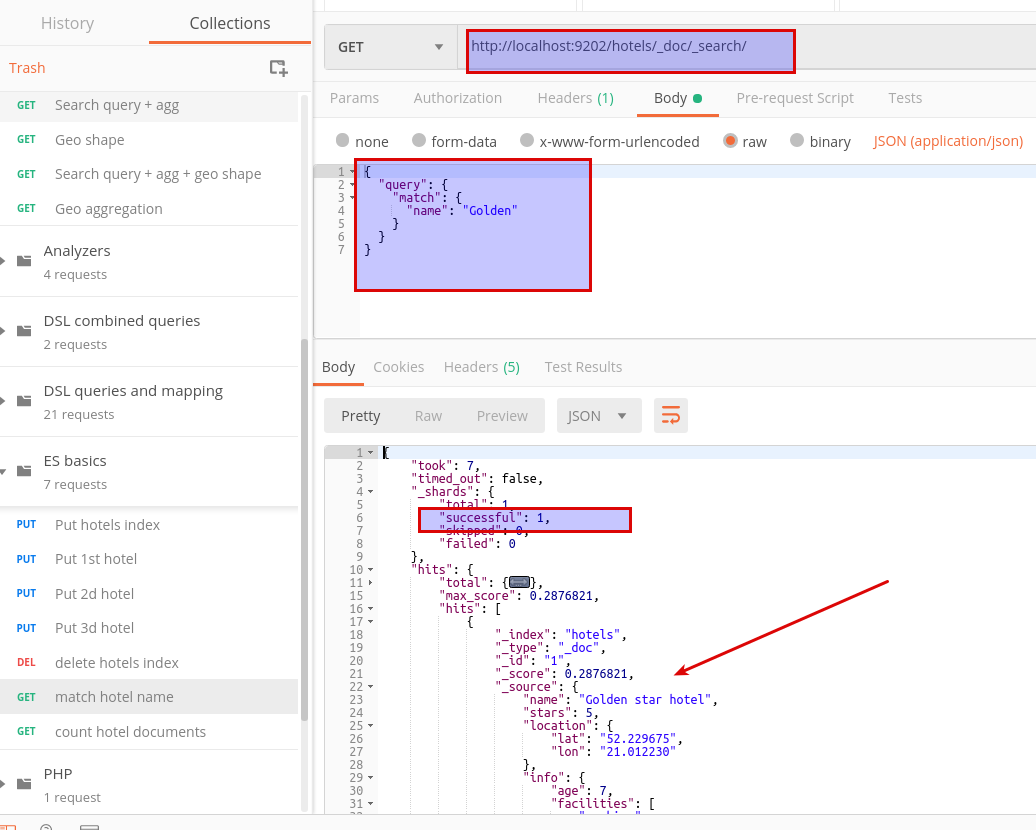
Task: Create a new collection using the add-folder icon
Action: (x=279, y=67)
